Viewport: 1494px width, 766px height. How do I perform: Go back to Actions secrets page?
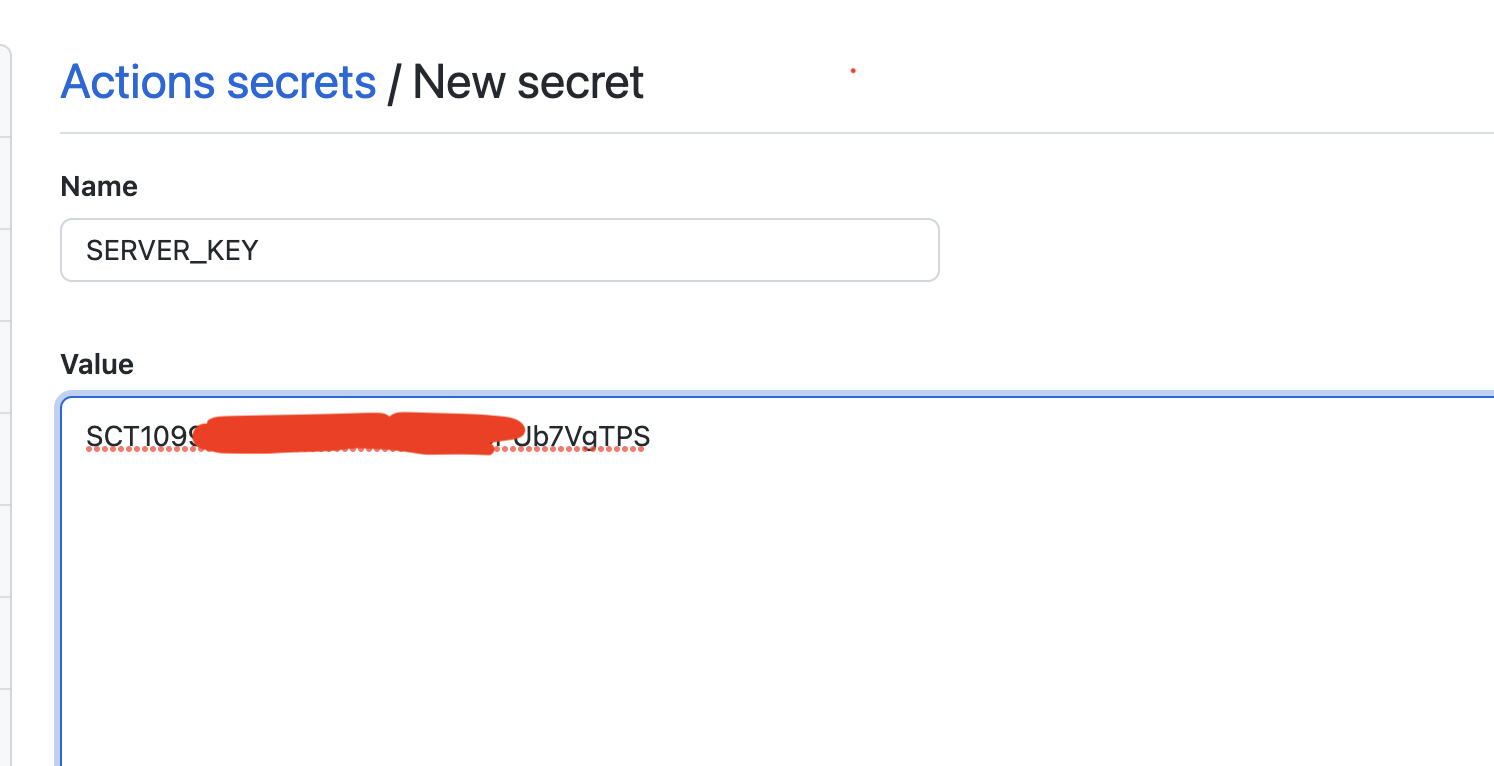218,82
